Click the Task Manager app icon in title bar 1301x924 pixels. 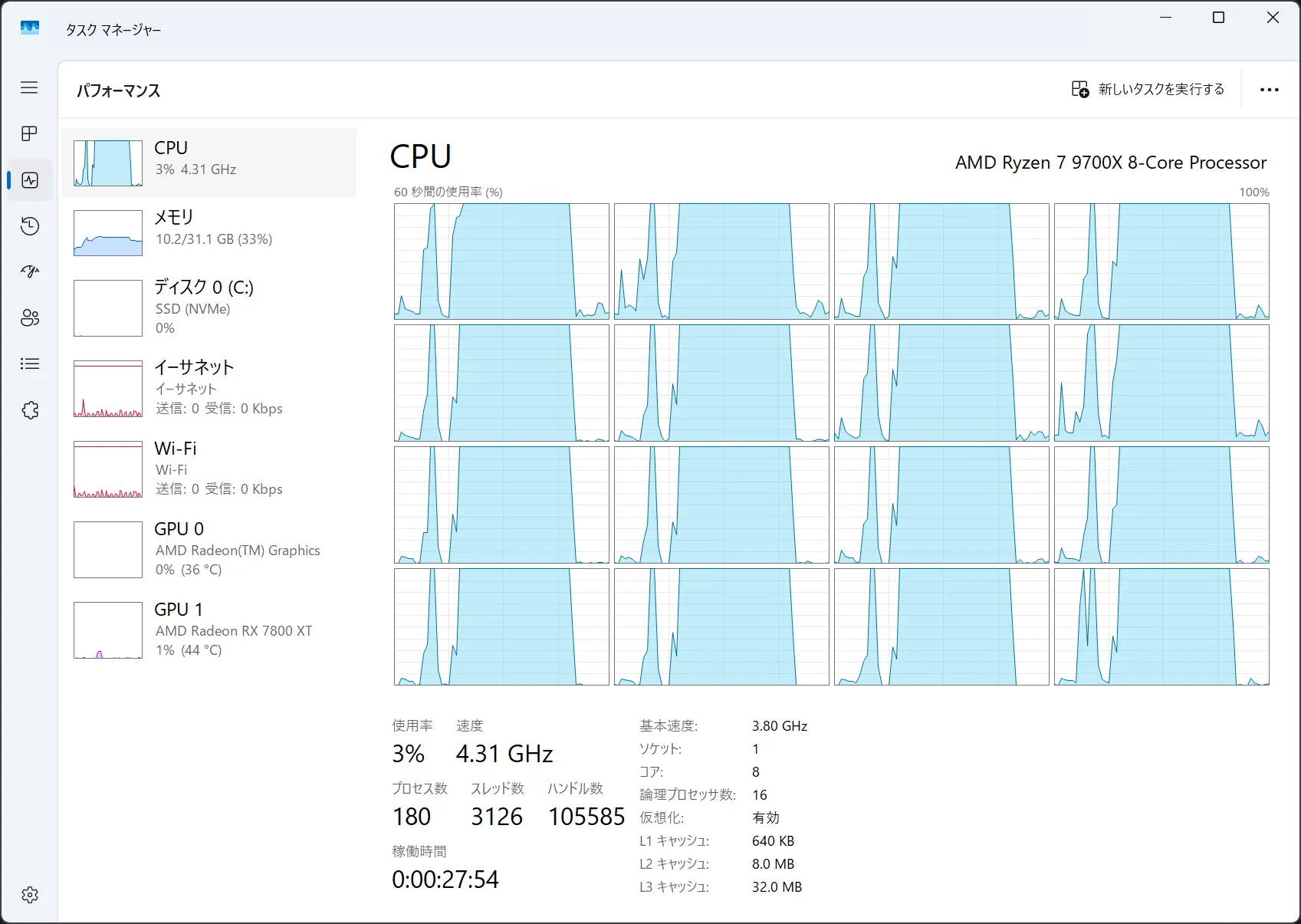30,28
